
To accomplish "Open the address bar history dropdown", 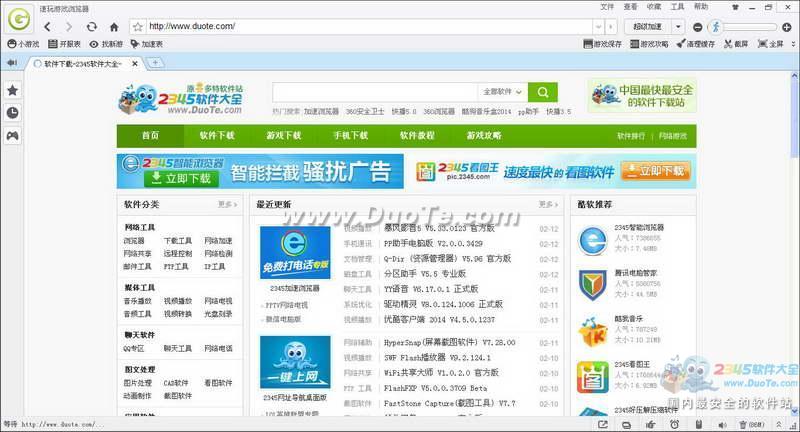I will (x=598, y=27).
